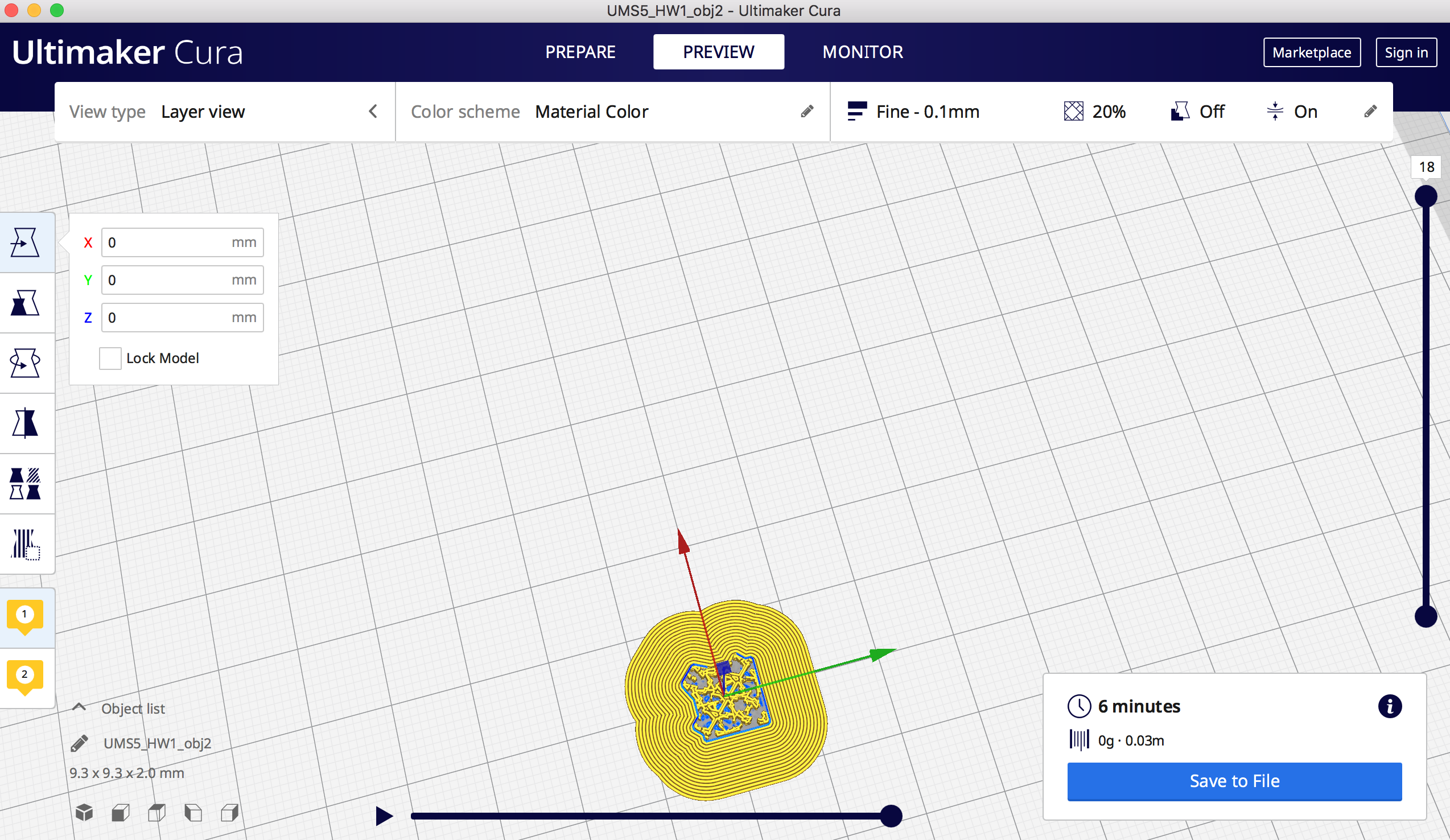Screen dimensions: 1450x840
Task: Click the material usage spool icon
Action: pyautogui.click(x=1079, y=740)
